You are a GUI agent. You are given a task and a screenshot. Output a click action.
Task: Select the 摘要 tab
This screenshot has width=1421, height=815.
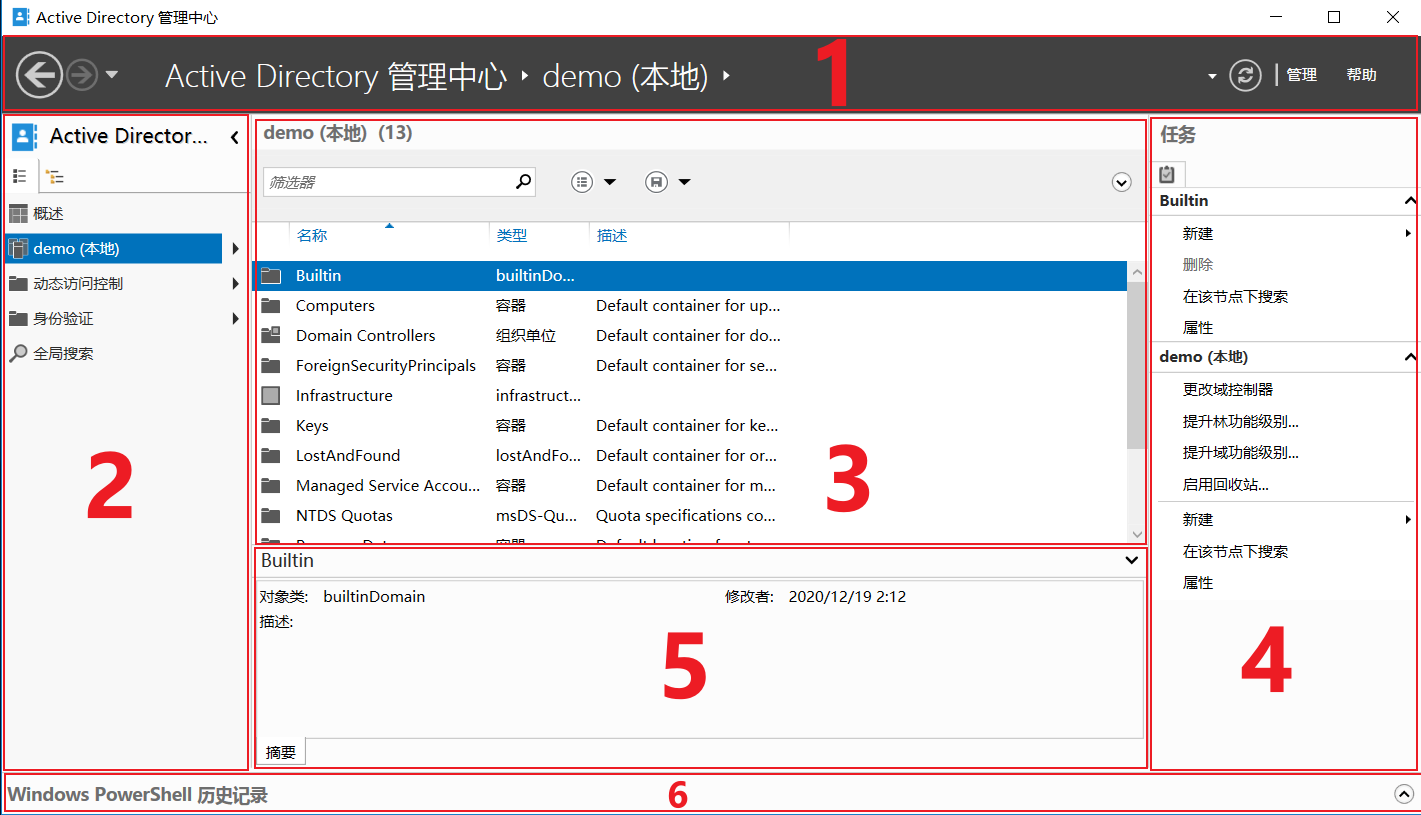coord(281,753)
